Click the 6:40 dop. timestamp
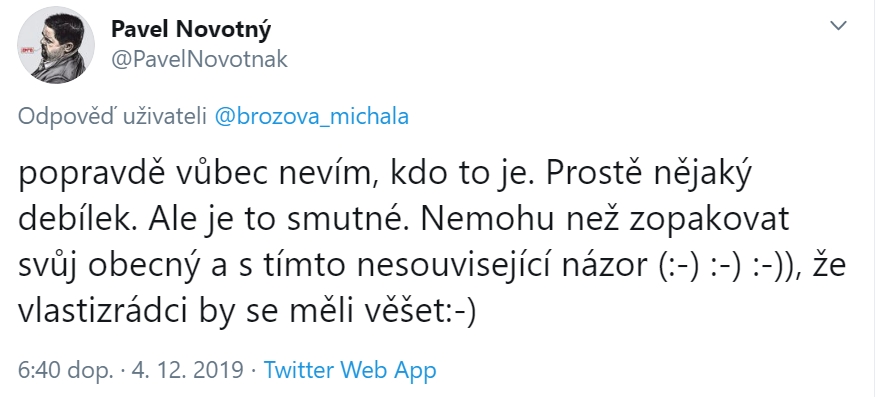Viewport: 878px width, 397px height. tap(66, 371)
